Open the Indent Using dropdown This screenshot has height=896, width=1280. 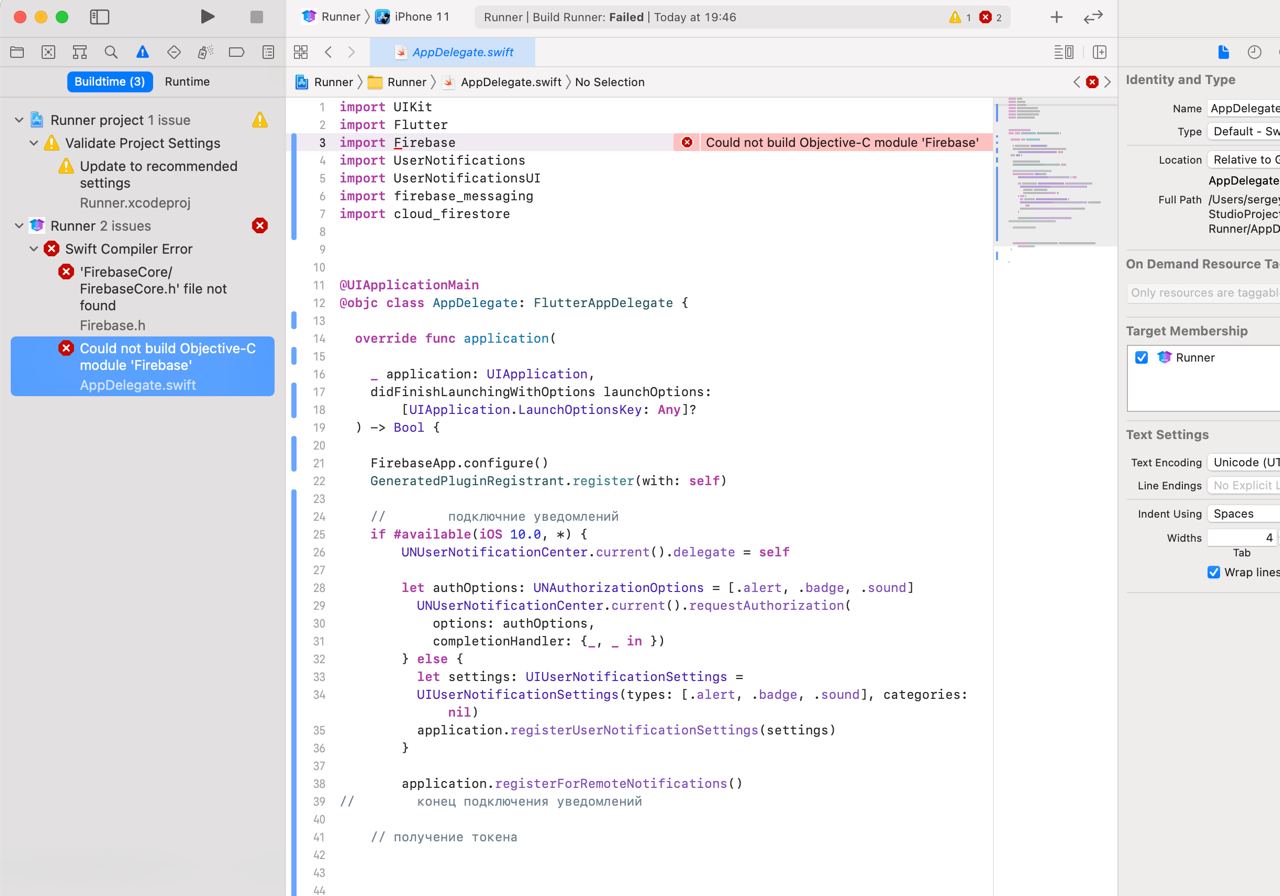point(1243,513)
